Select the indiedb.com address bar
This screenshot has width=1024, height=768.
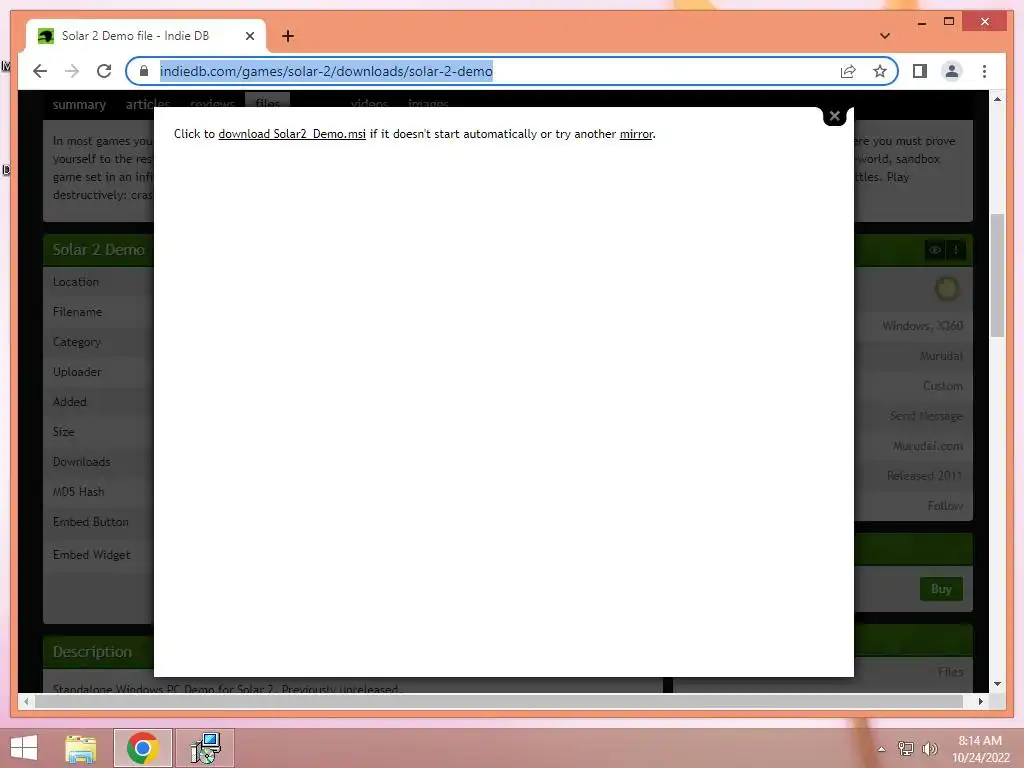326,71
